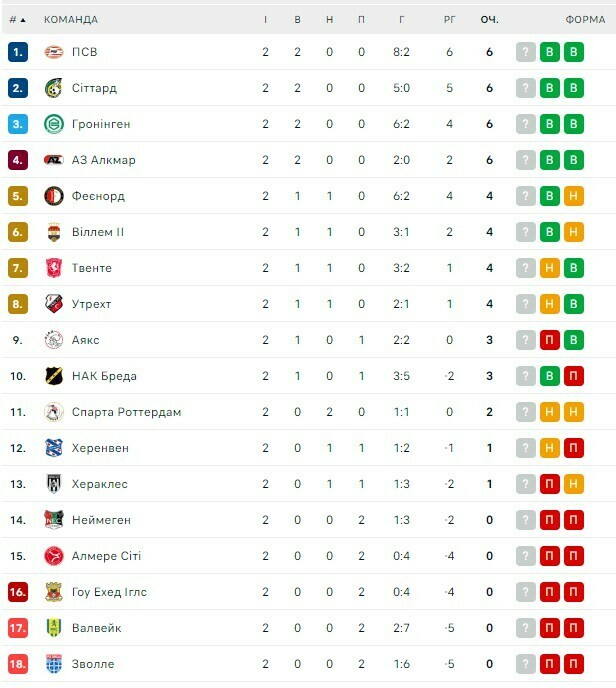This screenshot has width=616, height=688.
Task: Click the green В form badge for ПСВ
Action: pos(549,52)
